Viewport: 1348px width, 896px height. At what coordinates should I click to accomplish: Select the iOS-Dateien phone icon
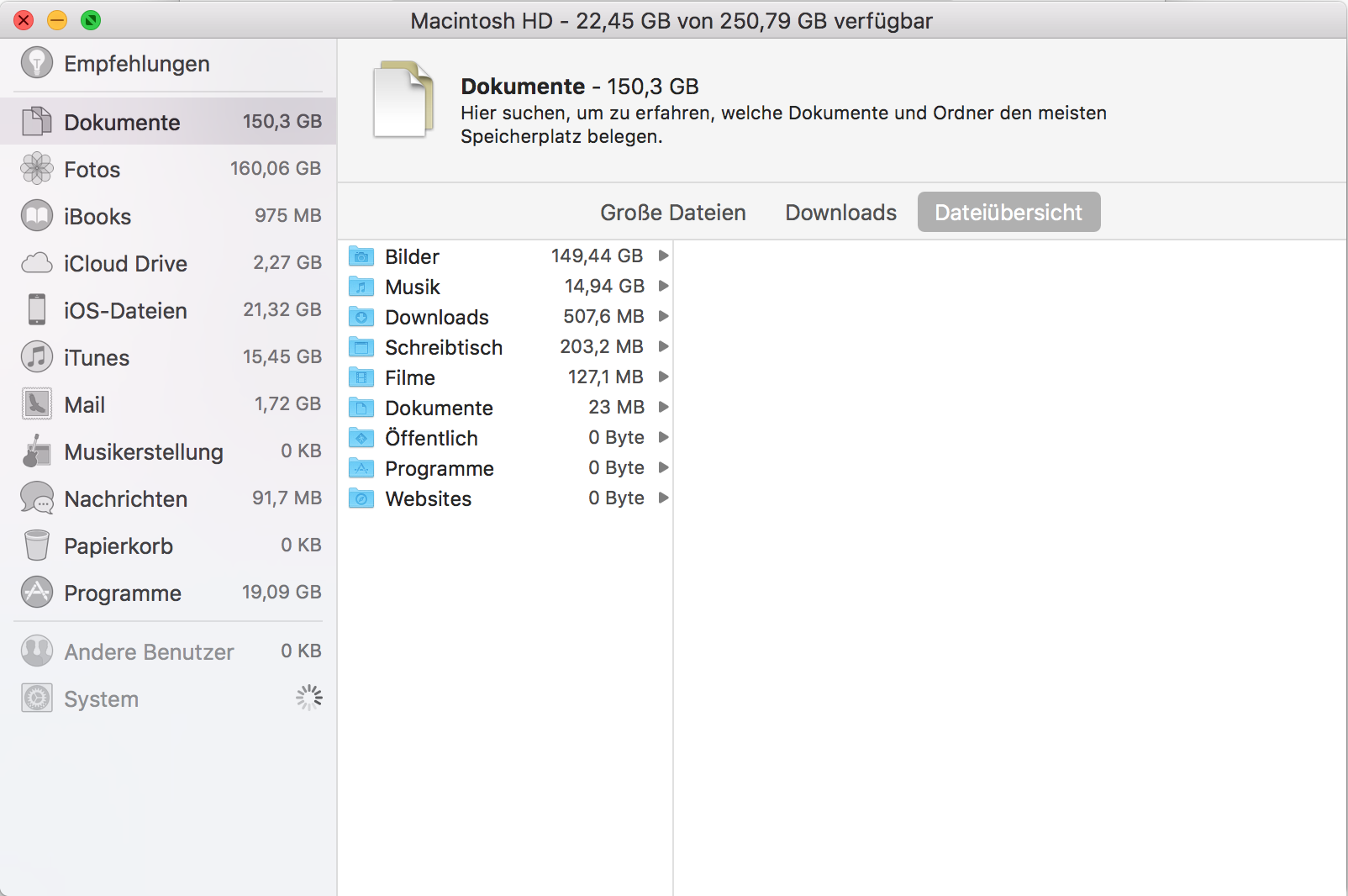click(x=37, y=310)
